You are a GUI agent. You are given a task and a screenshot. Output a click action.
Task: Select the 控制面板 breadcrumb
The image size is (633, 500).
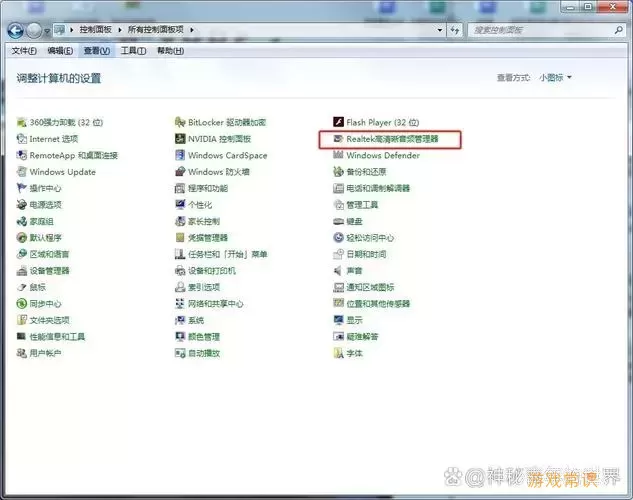coord(96,29)
